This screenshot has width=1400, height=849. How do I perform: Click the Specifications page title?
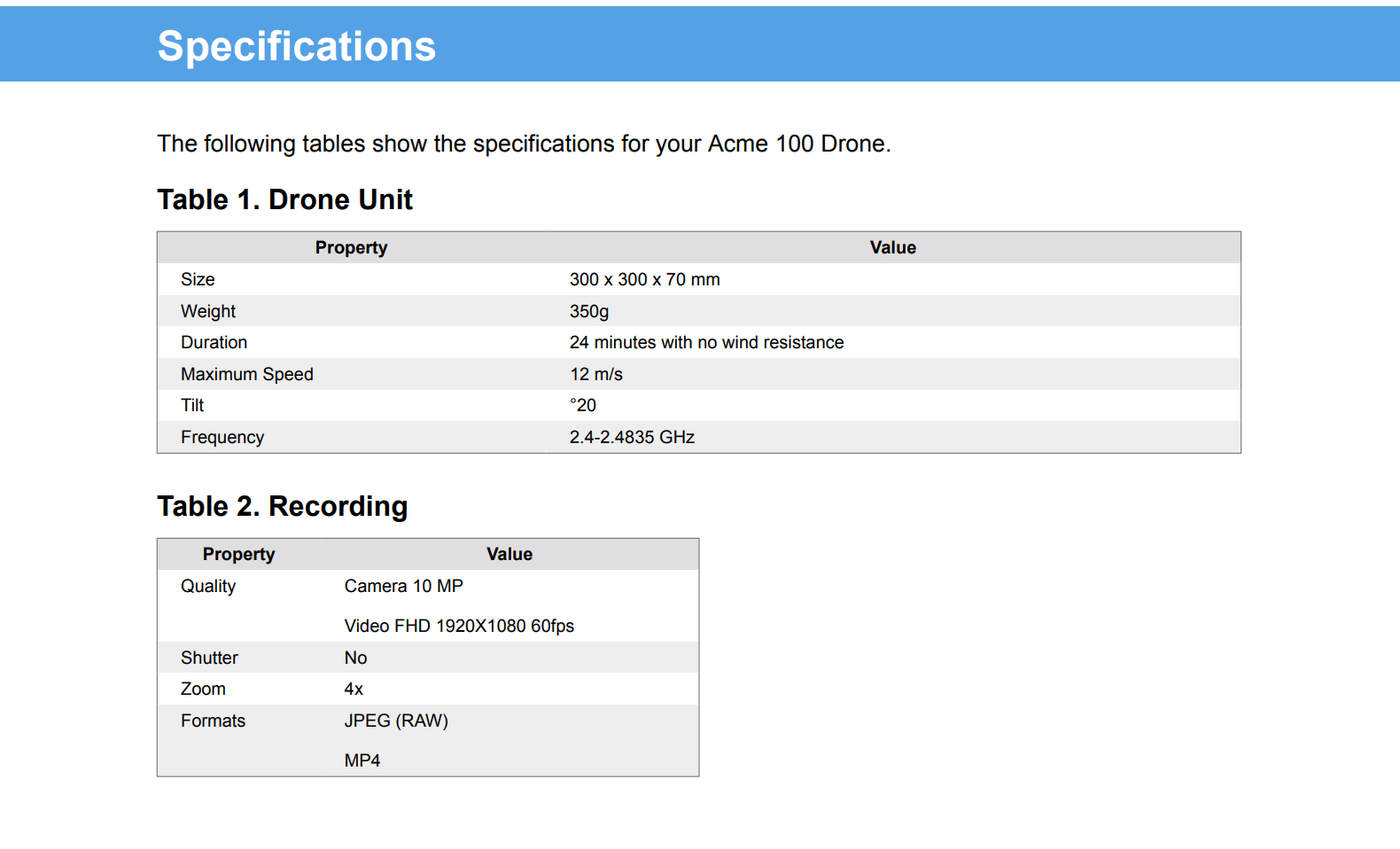(296, 46)
